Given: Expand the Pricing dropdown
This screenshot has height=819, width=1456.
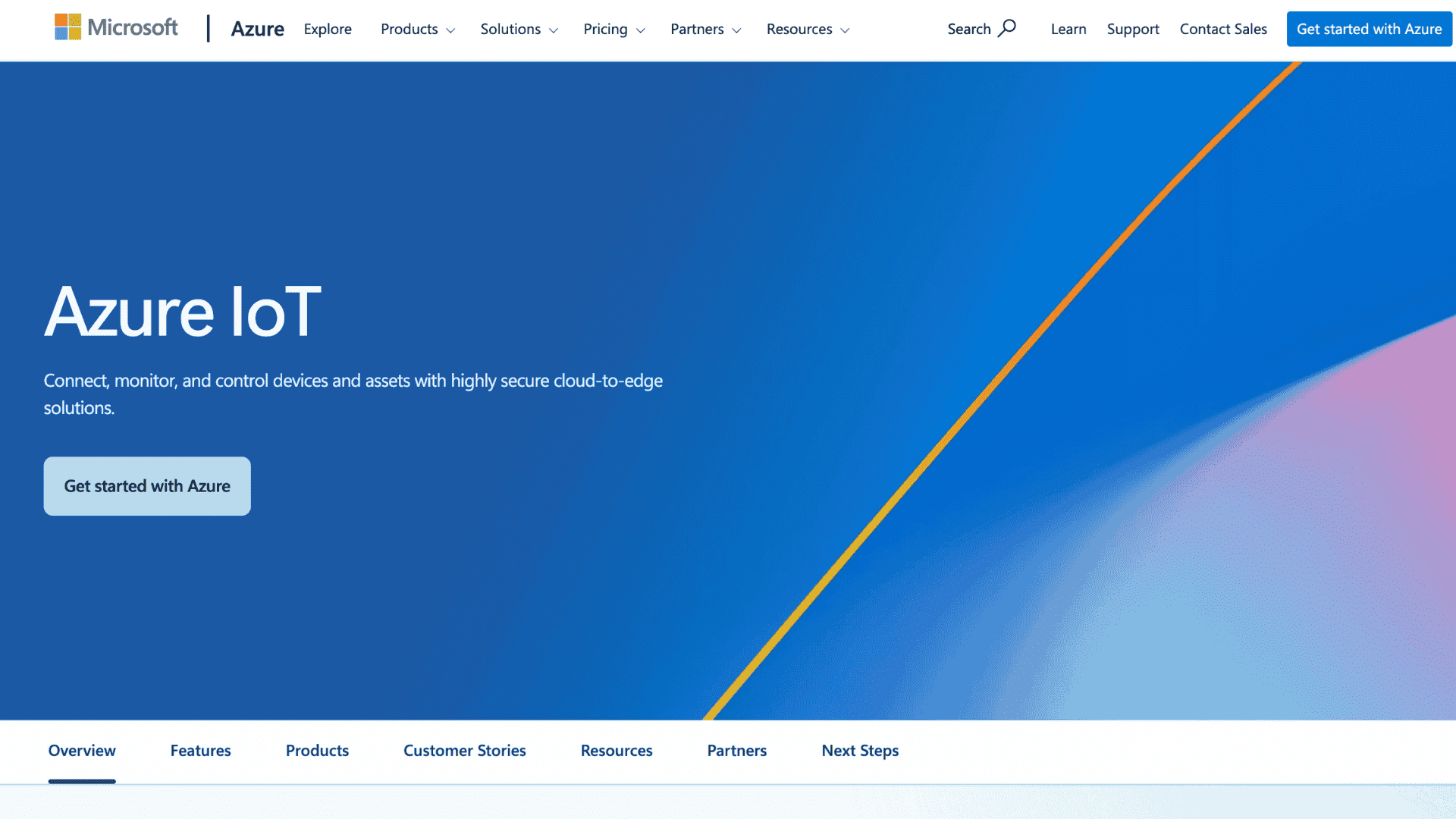Looking at the screenshot, I should pyautogui.click(x=614, y=30).
